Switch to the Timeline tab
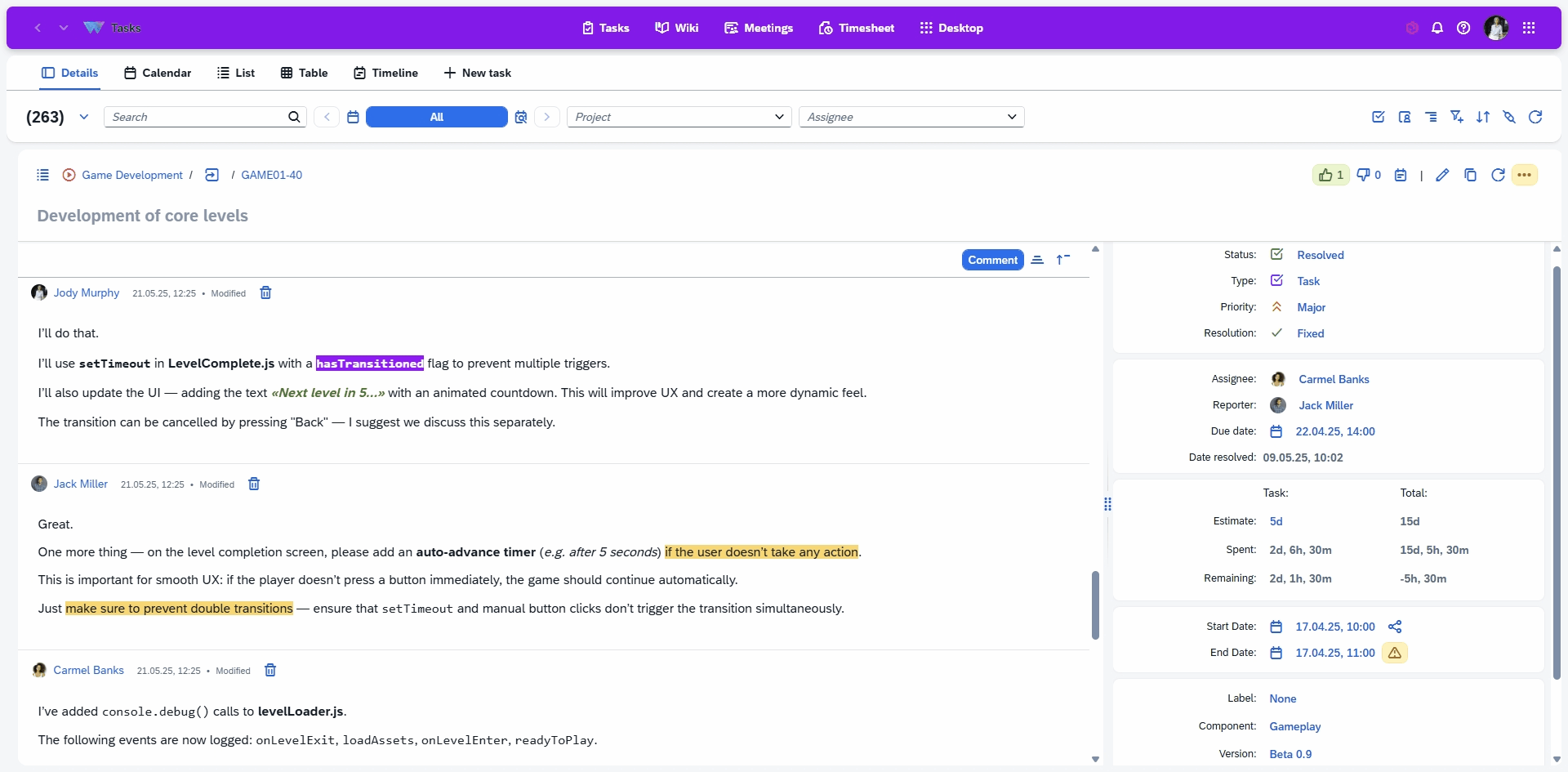This screenshot has height=772, width=1568. 385,73
